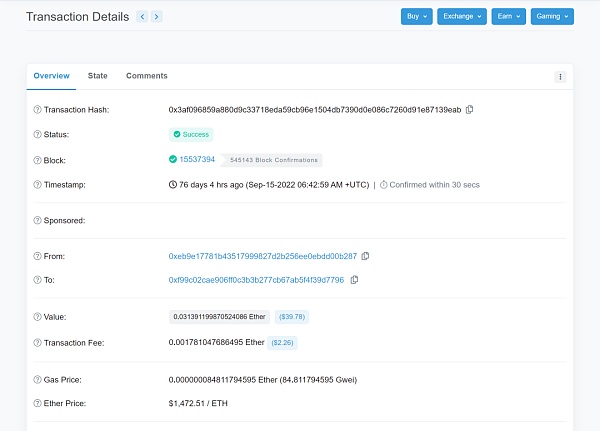
Task: Click the help icon beside Sponsored
Action: tap(38, 220)
